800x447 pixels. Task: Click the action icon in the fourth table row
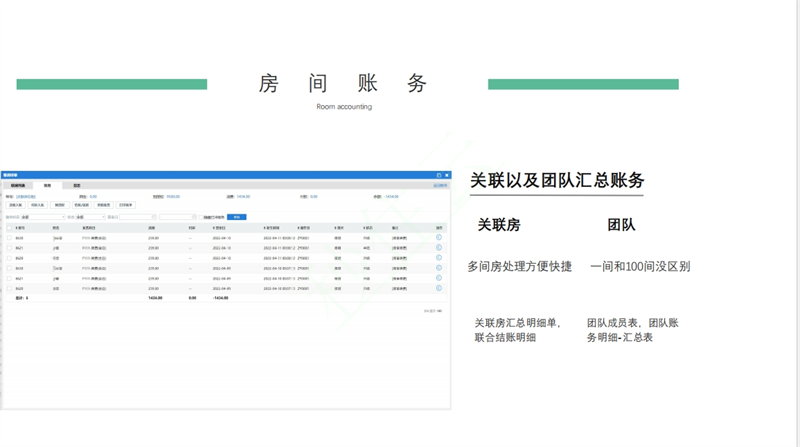point(439,268)
